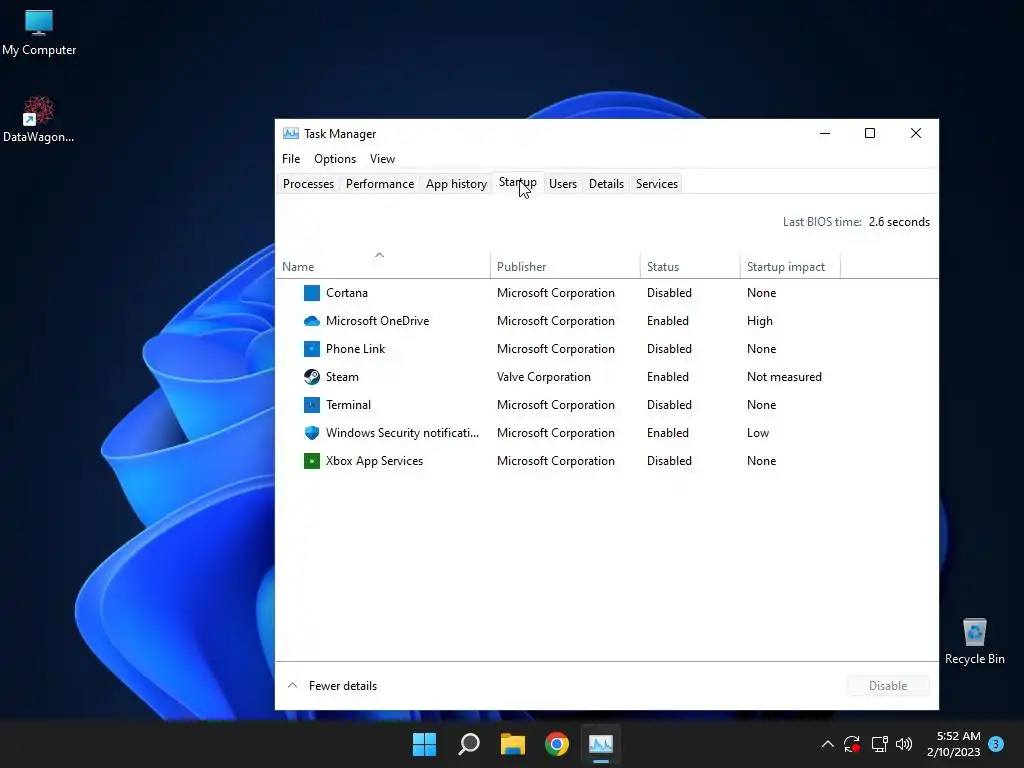Select the Xbox App Services entry name

pos(374,461)
